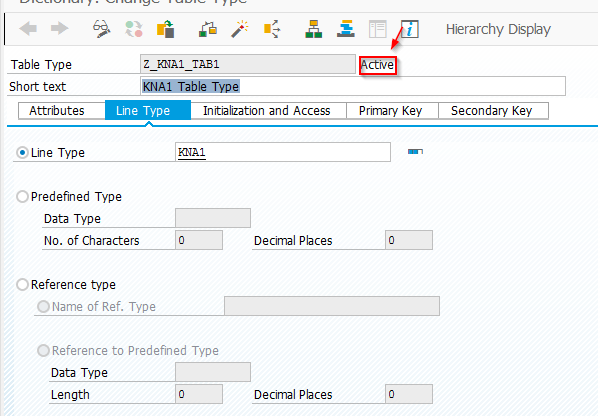Open the Secondary Key tab
This screenshot has width=598, height=416.
point(492,111)
